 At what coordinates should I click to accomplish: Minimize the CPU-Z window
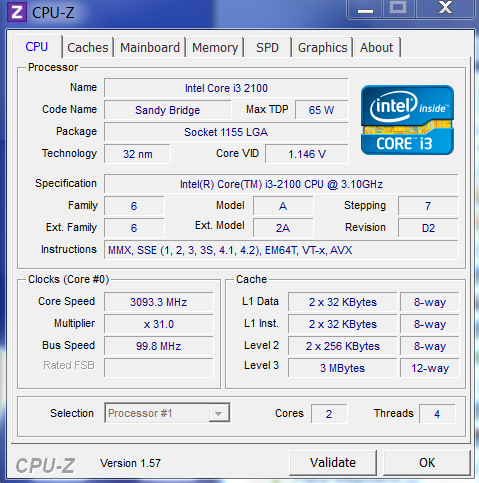click(x=366, y=9)
